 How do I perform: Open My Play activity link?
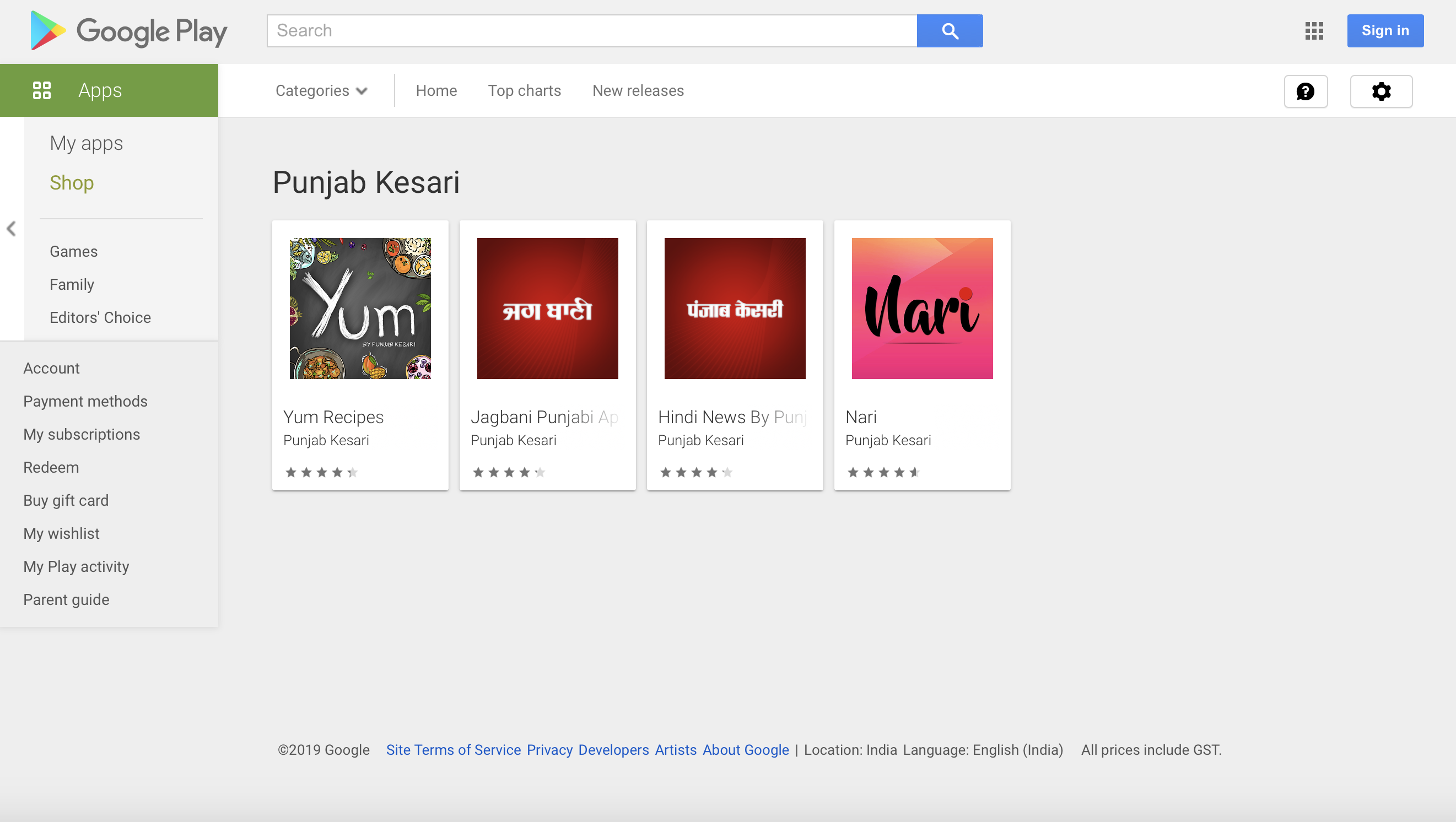point(76,567)
